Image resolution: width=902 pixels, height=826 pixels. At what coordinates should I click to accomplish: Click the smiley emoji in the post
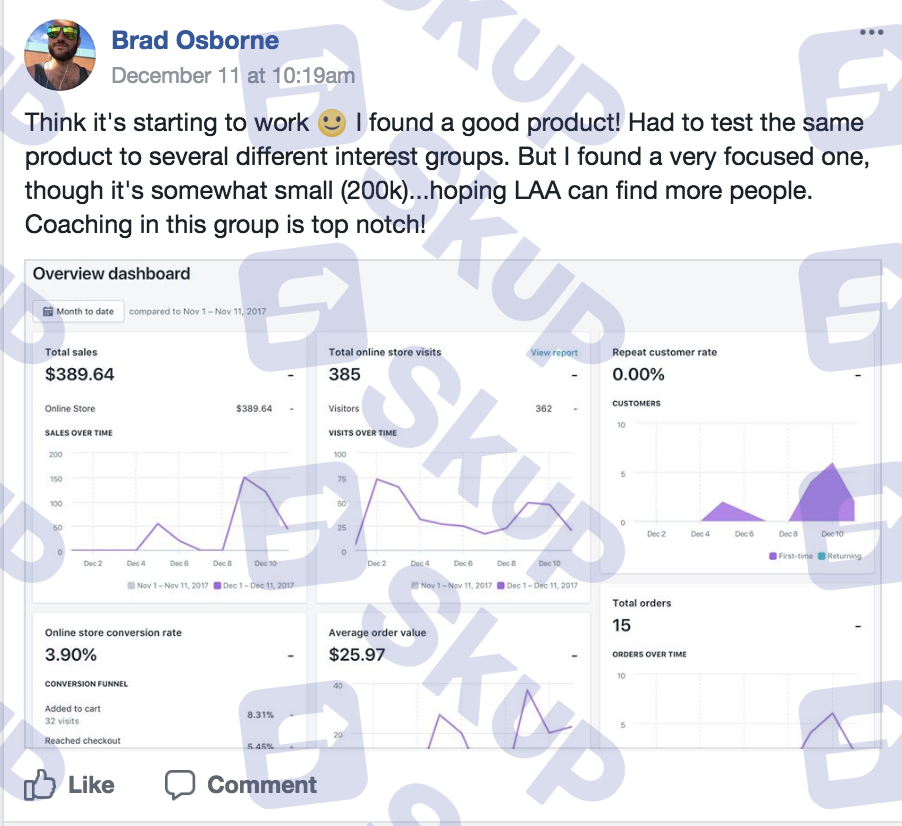(x=332, y=123)
